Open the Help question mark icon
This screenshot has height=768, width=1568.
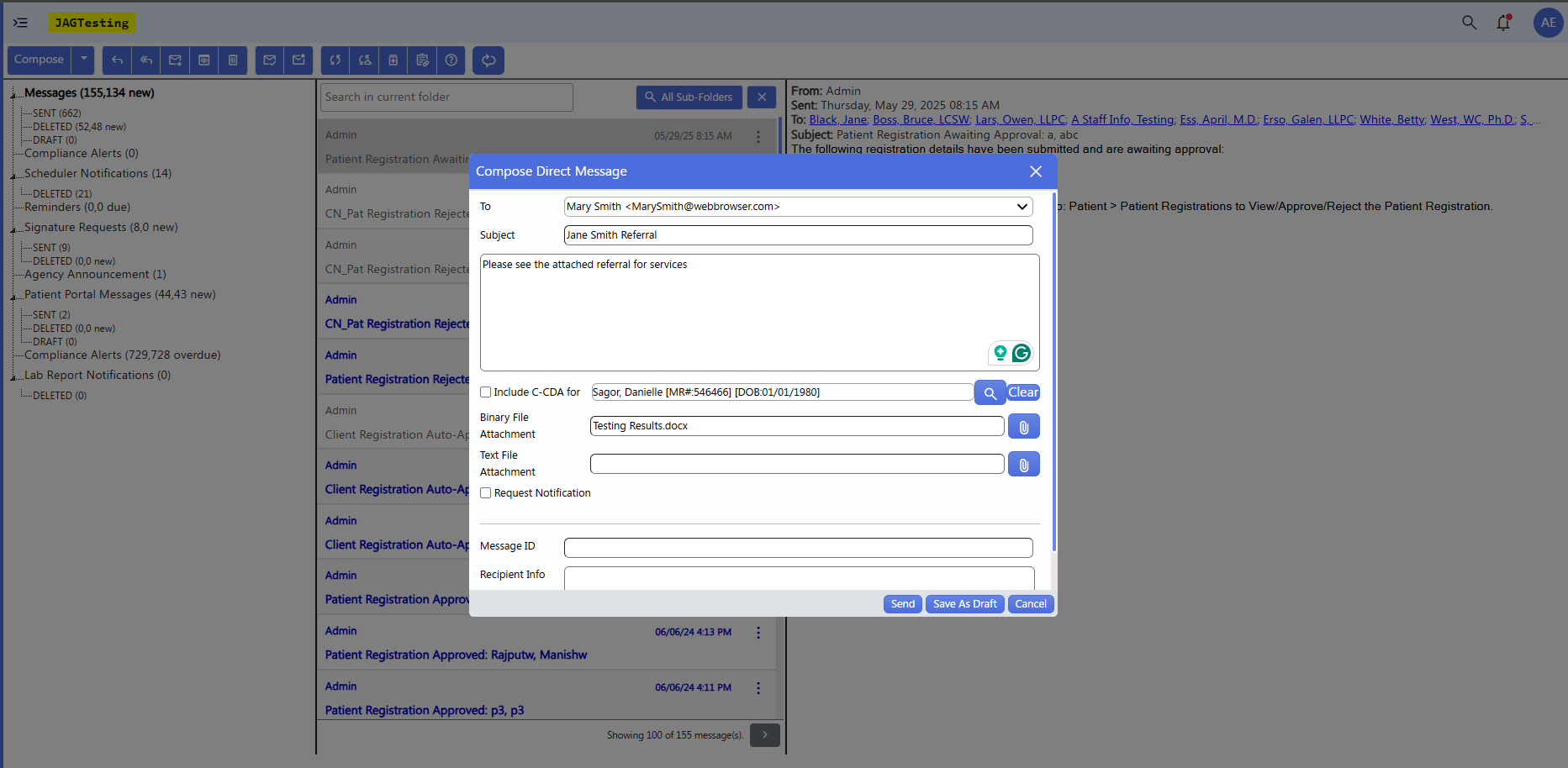[451, 60]
